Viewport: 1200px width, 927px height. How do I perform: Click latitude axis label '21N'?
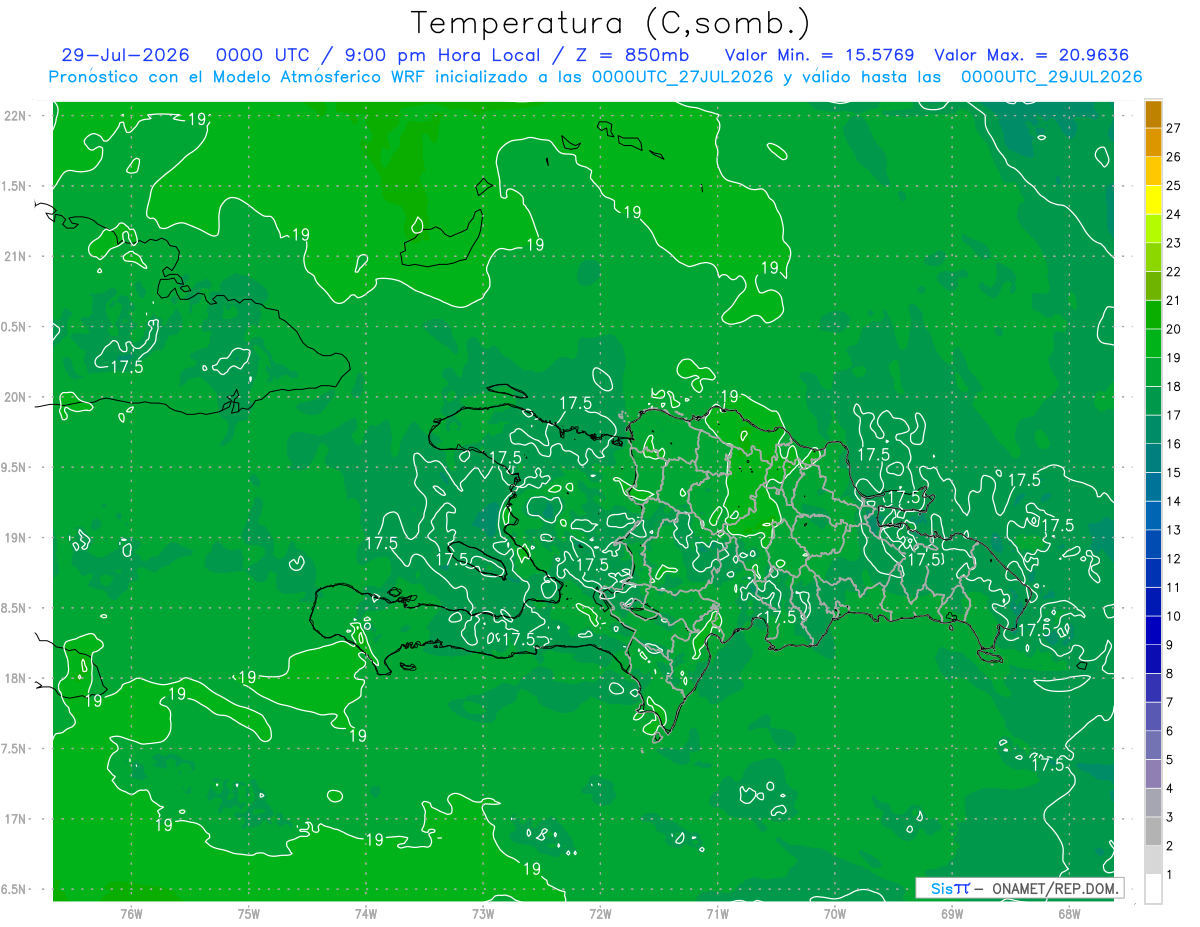[x=15, y=256]
